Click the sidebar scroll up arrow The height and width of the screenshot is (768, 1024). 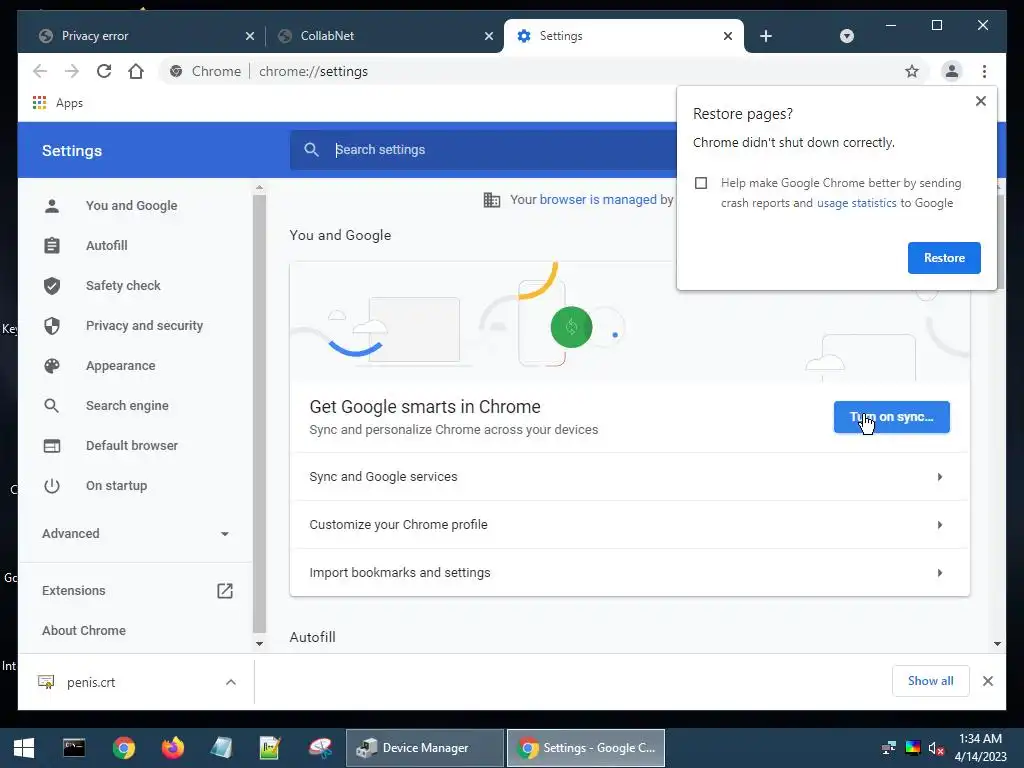coord(259,187)
